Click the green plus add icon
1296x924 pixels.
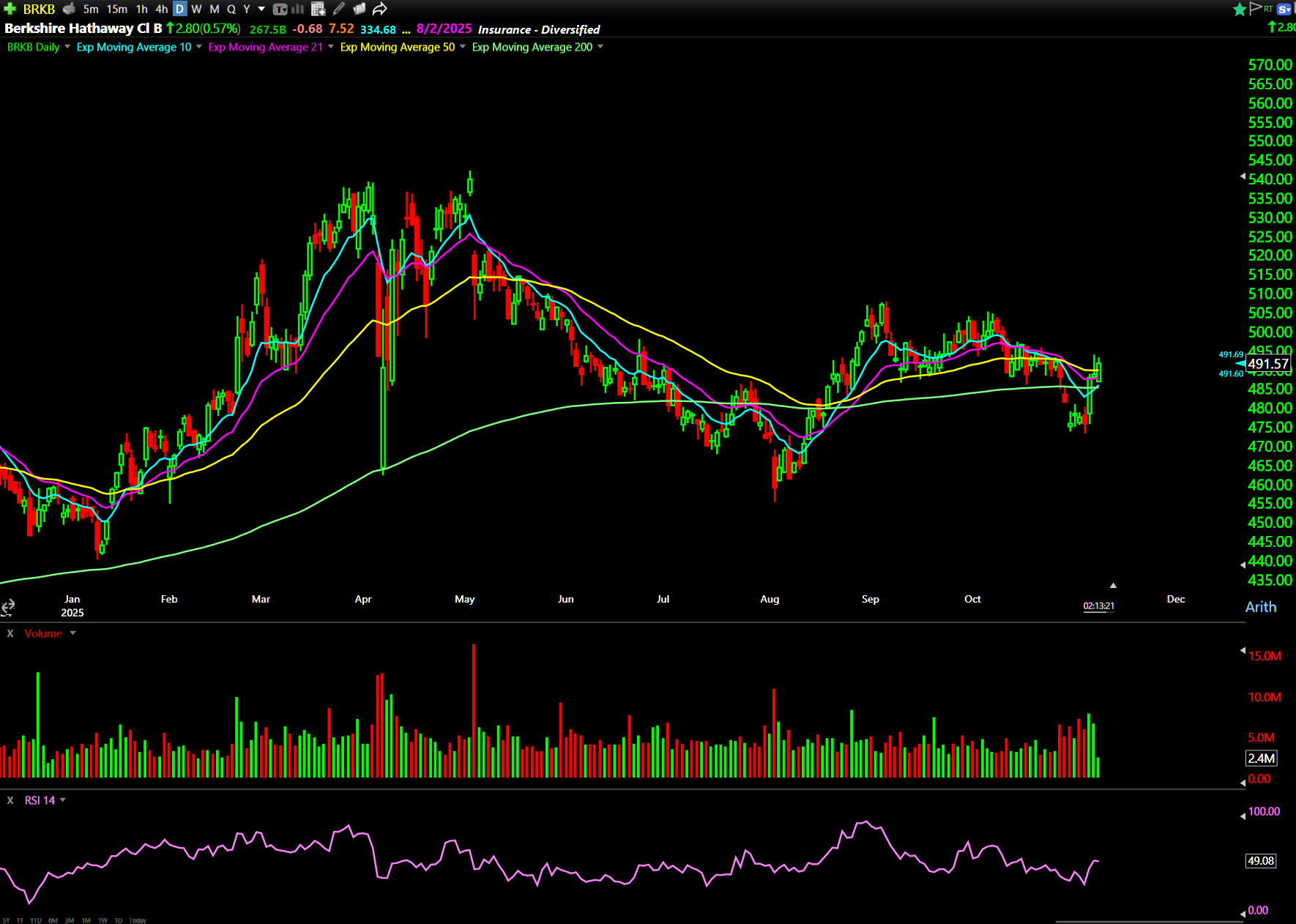click(x=10, y=9)
